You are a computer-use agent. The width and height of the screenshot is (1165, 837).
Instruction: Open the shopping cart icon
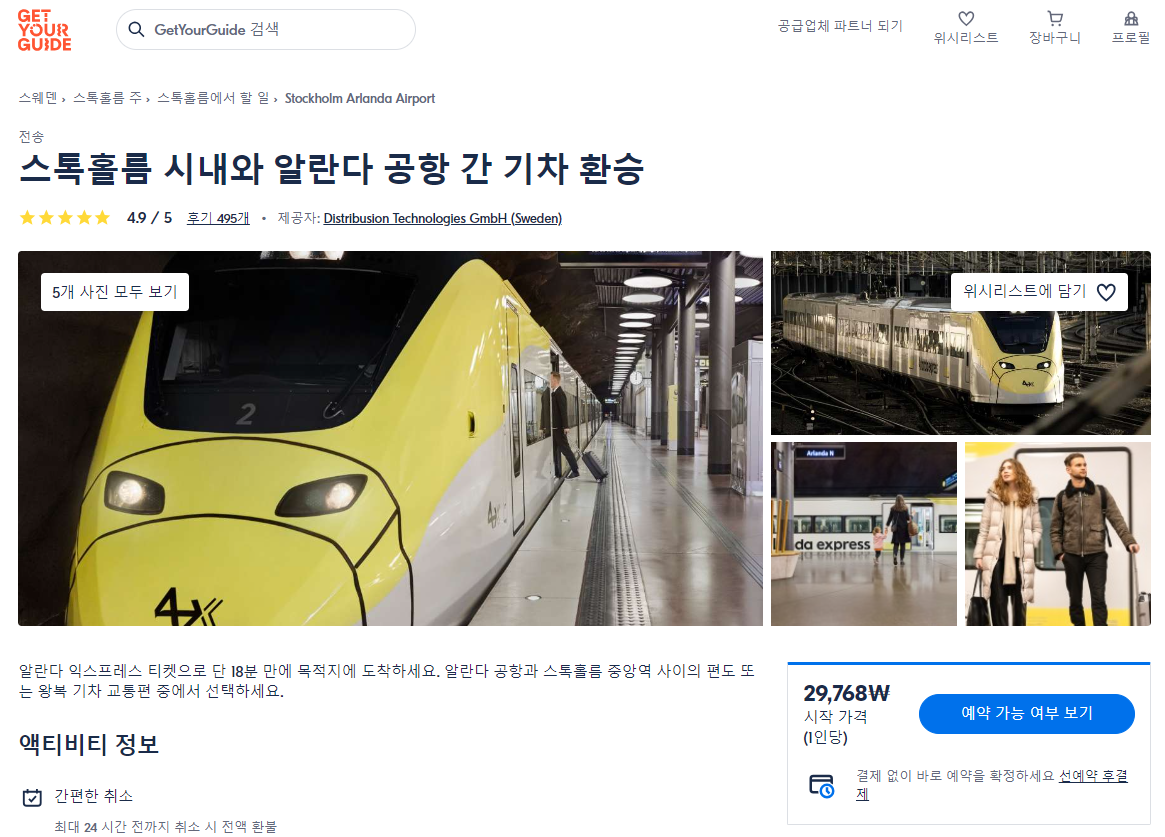1054,19
